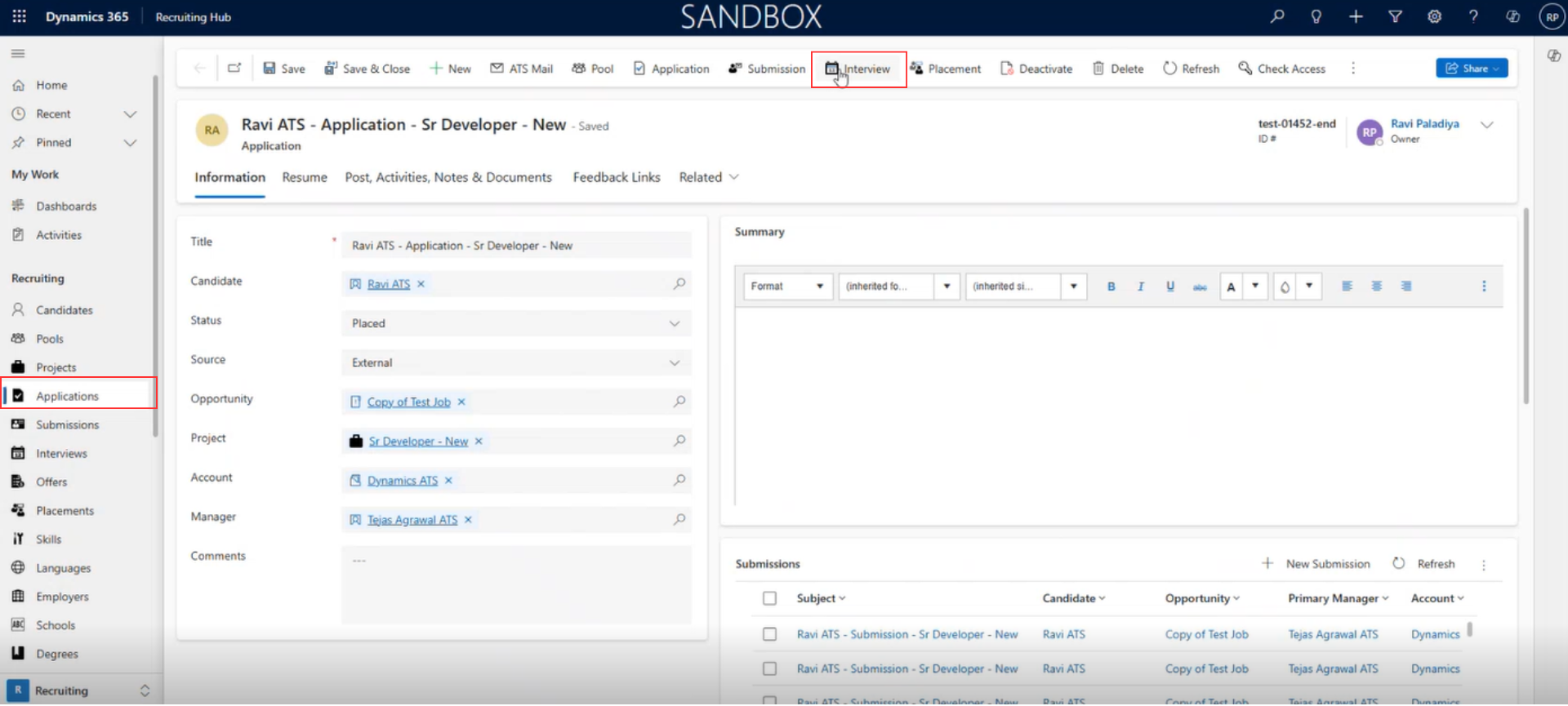The image size is (1568, 706).
Task: Open record in new window icon
Action: tap(234, 69)
